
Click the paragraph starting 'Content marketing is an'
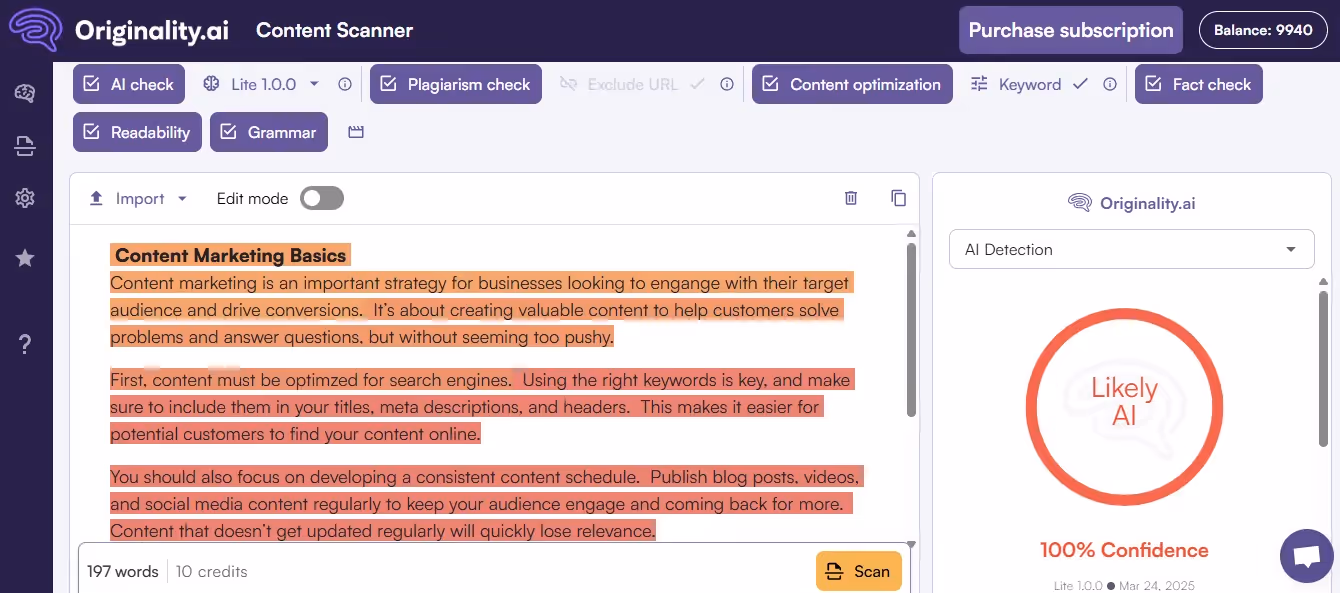pyautogui.click(x=480, y=310)
